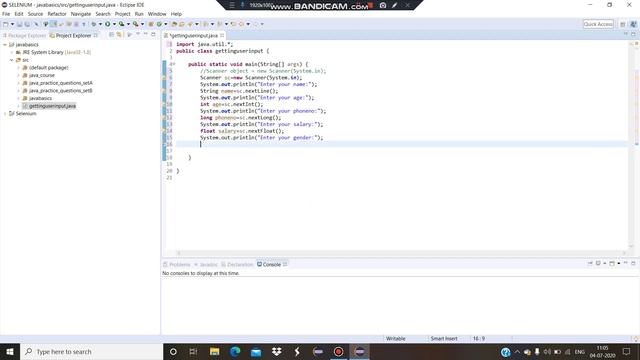Screen dimensions: 640x360
Task: Run the program with green Run button
Action: pyautogui.click(x=108, y=24)
